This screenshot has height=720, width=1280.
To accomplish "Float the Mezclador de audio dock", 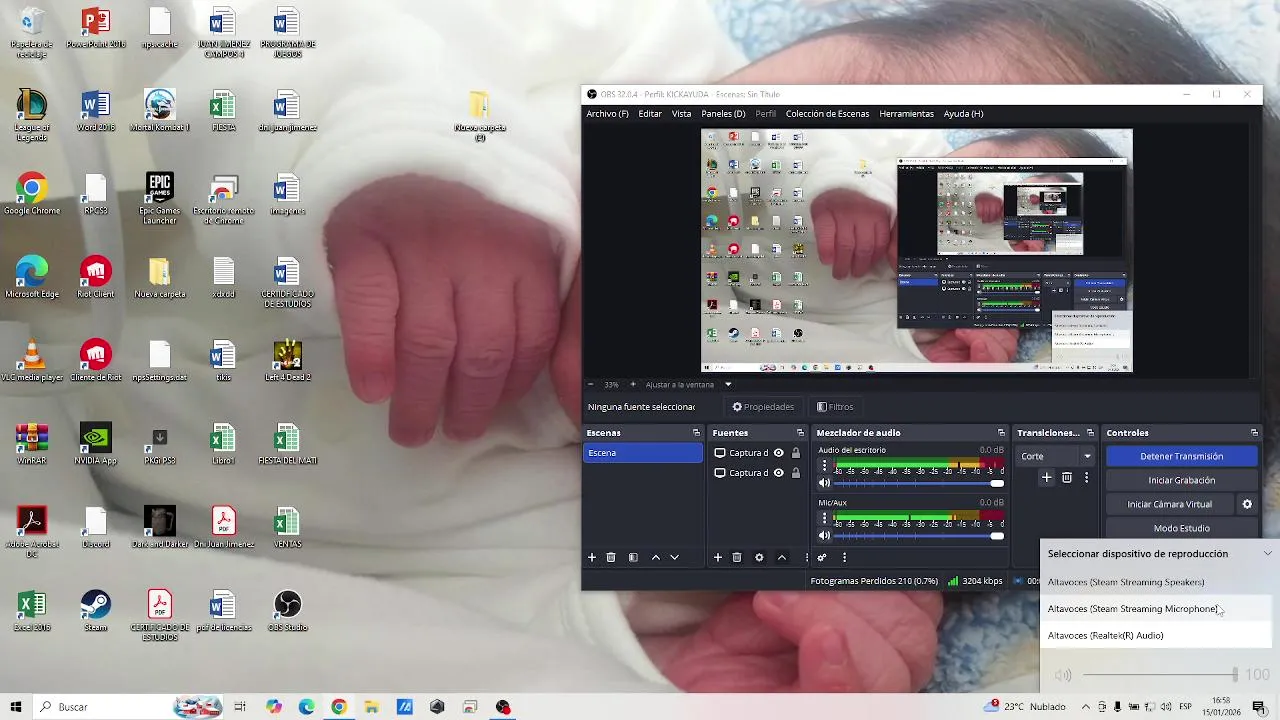I will pos(1001,433).
